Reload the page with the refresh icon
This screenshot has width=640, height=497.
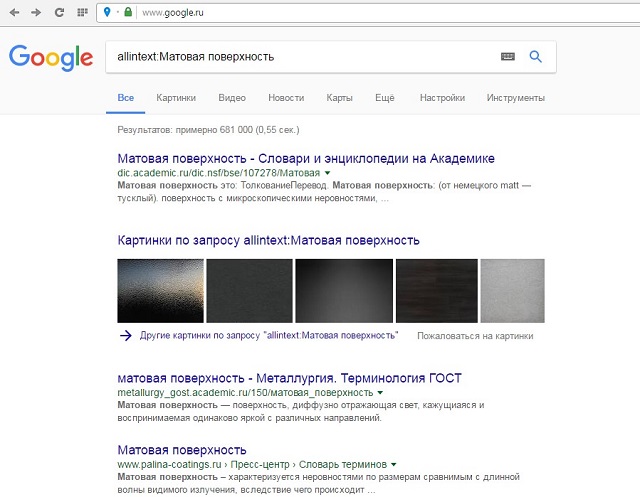(x=59, y=12)
